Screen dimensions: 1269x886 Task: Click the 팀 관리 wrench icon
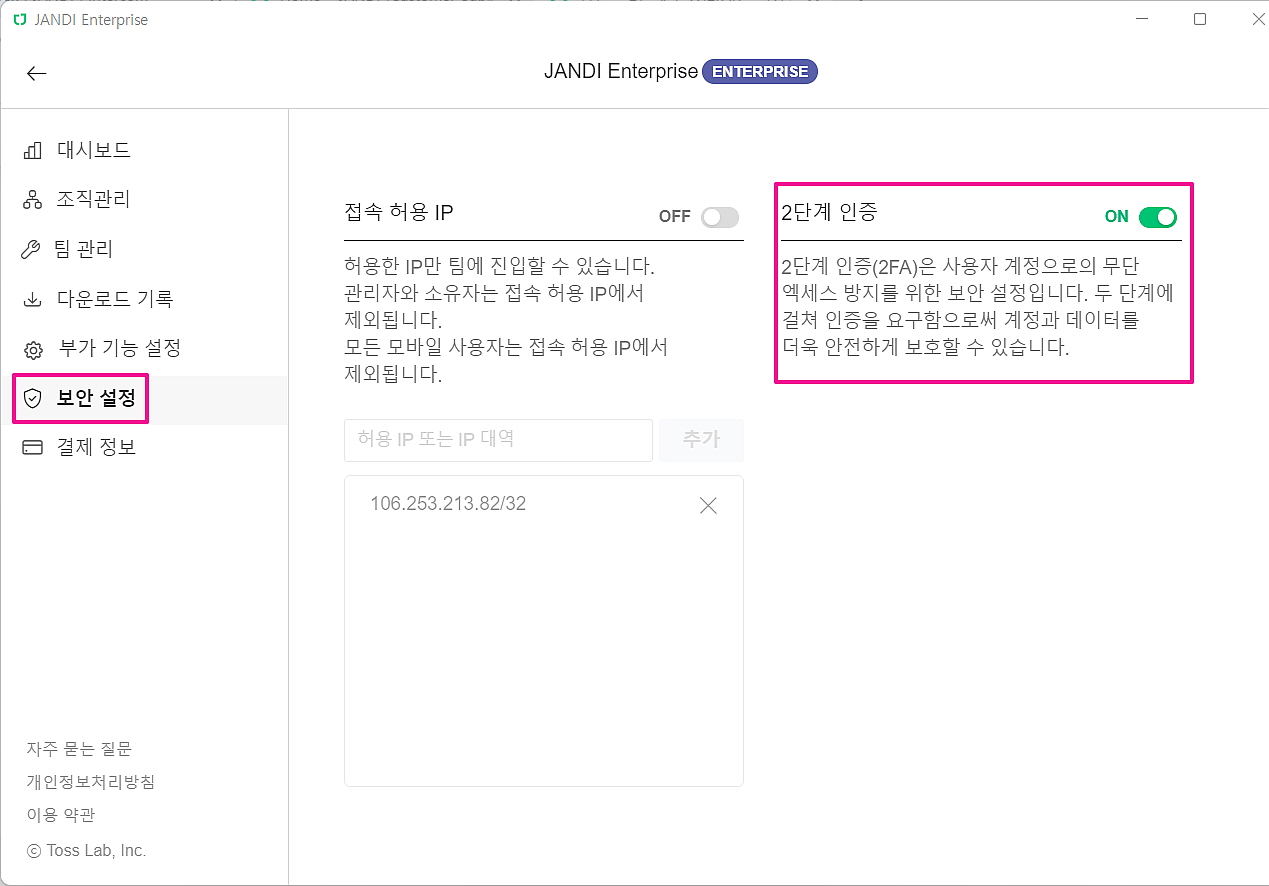[x=32, y=250]
